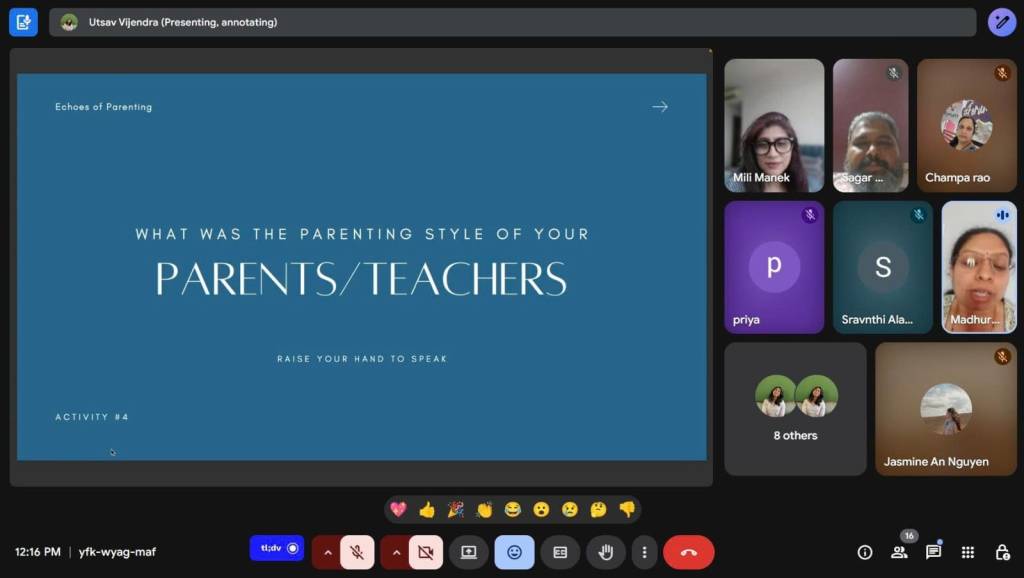Image resolution: width=1024 pixels, height=578 pixels.
Task: Show the participants list
Action: [899, 552]
